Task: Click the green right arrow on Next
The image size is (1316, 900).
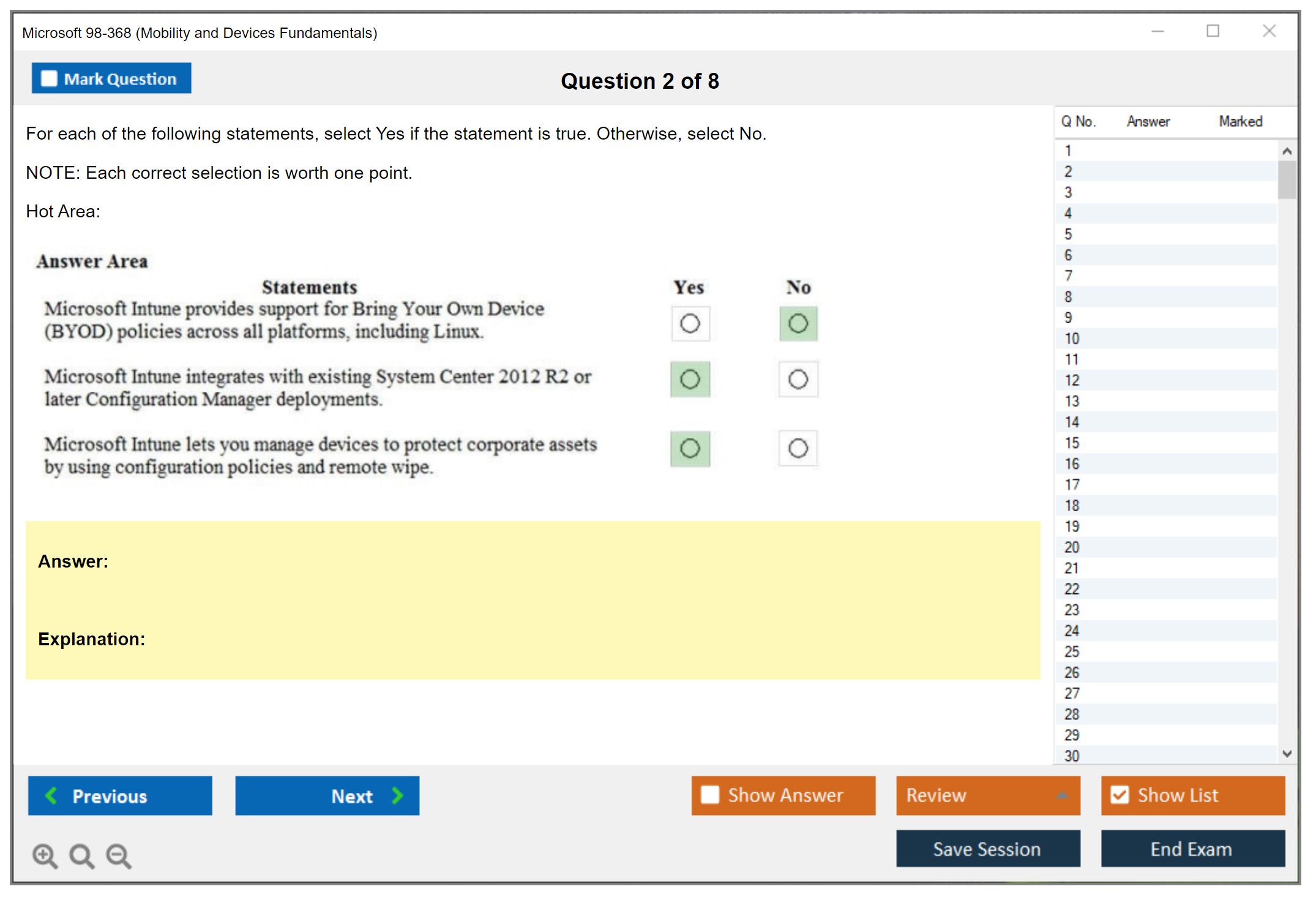Action: [398, 795]
